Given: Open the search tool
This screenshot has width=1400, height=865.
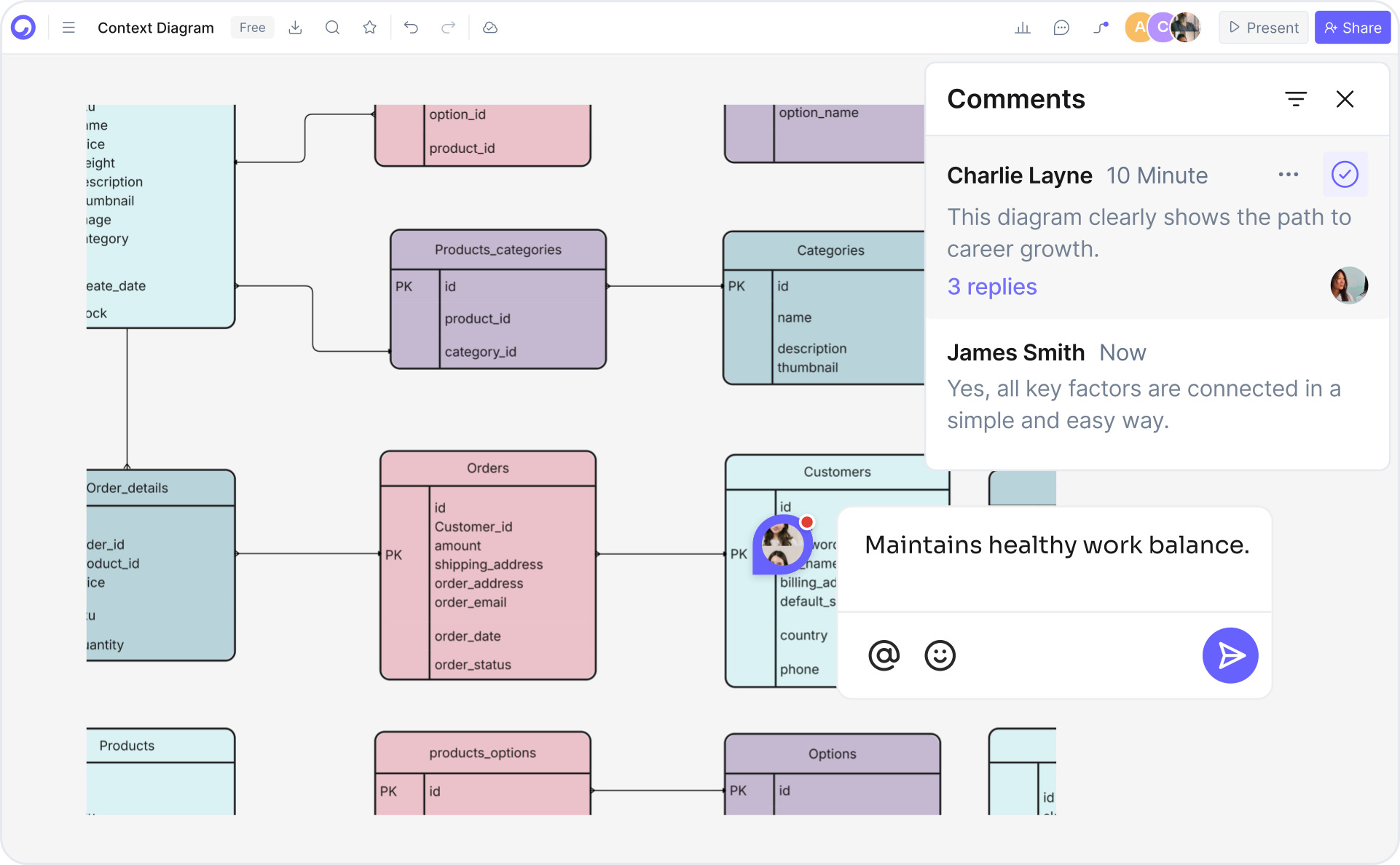Looking at the screenshot, I should pyautogui.click(x=332, y=27).
